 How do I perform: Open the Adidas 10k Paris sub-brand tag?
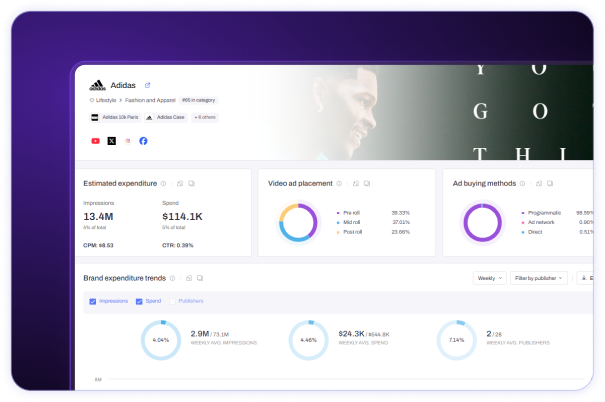click(115, 117)
